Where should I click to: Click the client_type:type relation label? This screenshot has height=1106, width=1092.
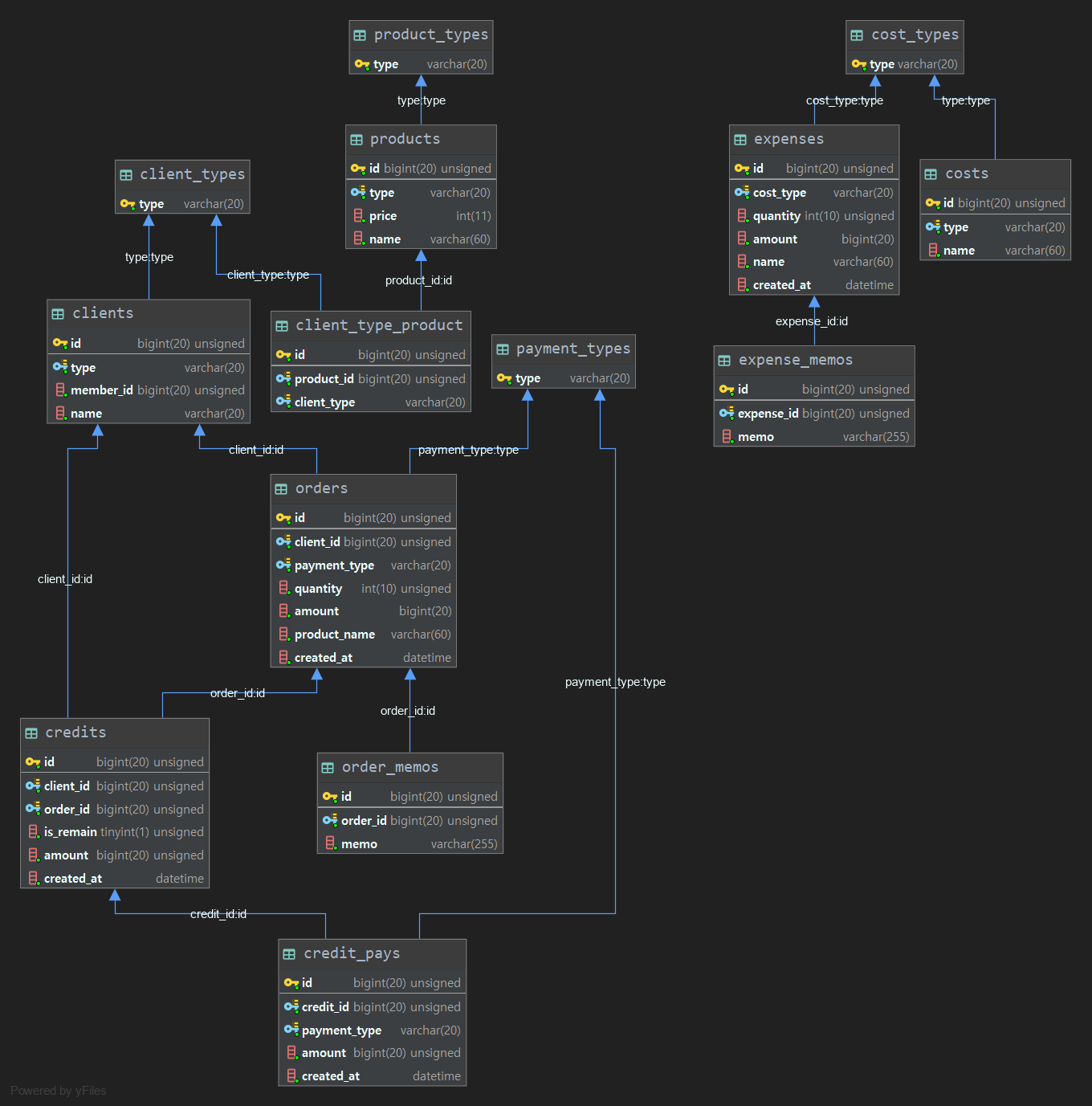click(268, 275)
